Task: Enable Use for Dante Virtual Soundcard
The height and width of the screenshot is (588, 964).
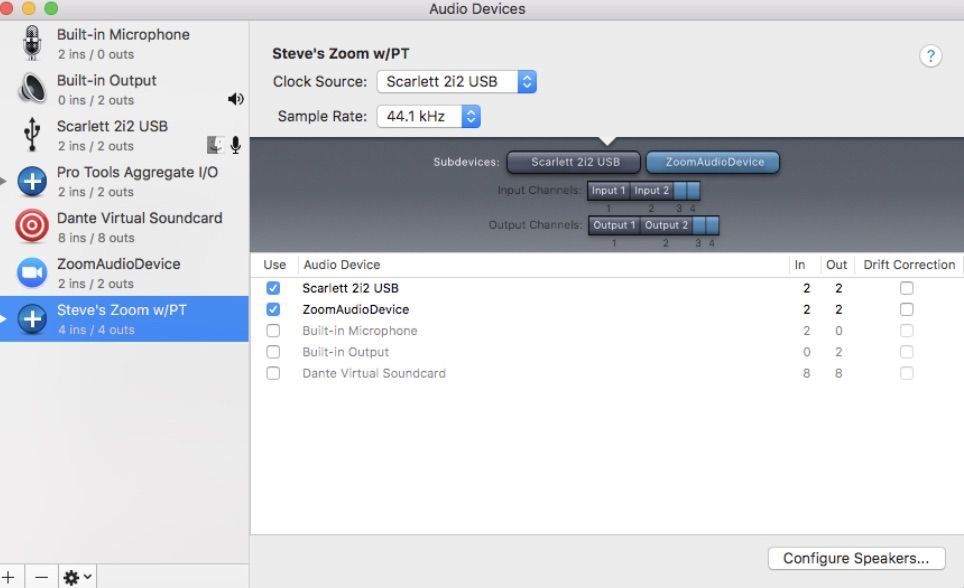Action: [x=273, y=373]
